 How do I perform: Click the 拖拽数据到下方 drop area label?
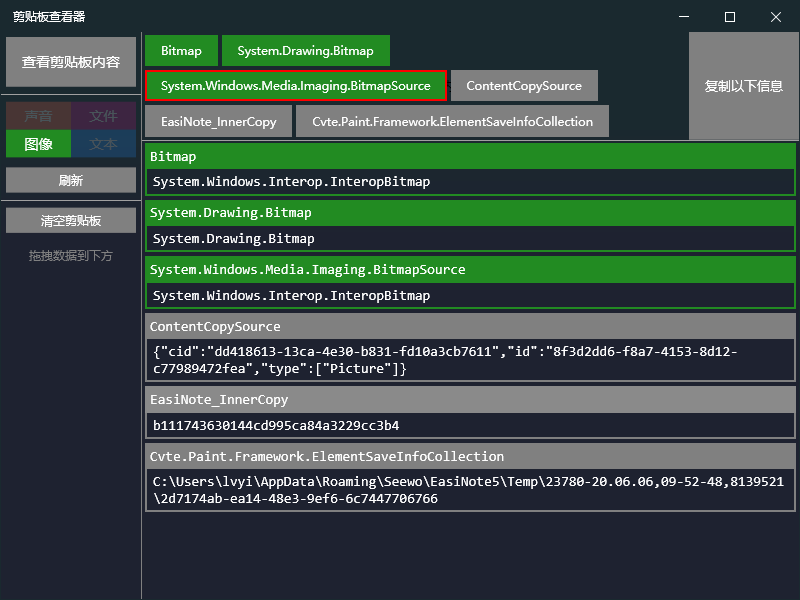71,256
